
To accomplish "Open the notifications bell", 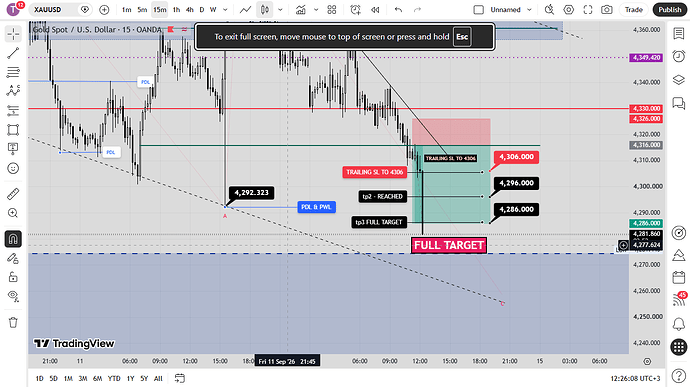I will coord(679,324).
